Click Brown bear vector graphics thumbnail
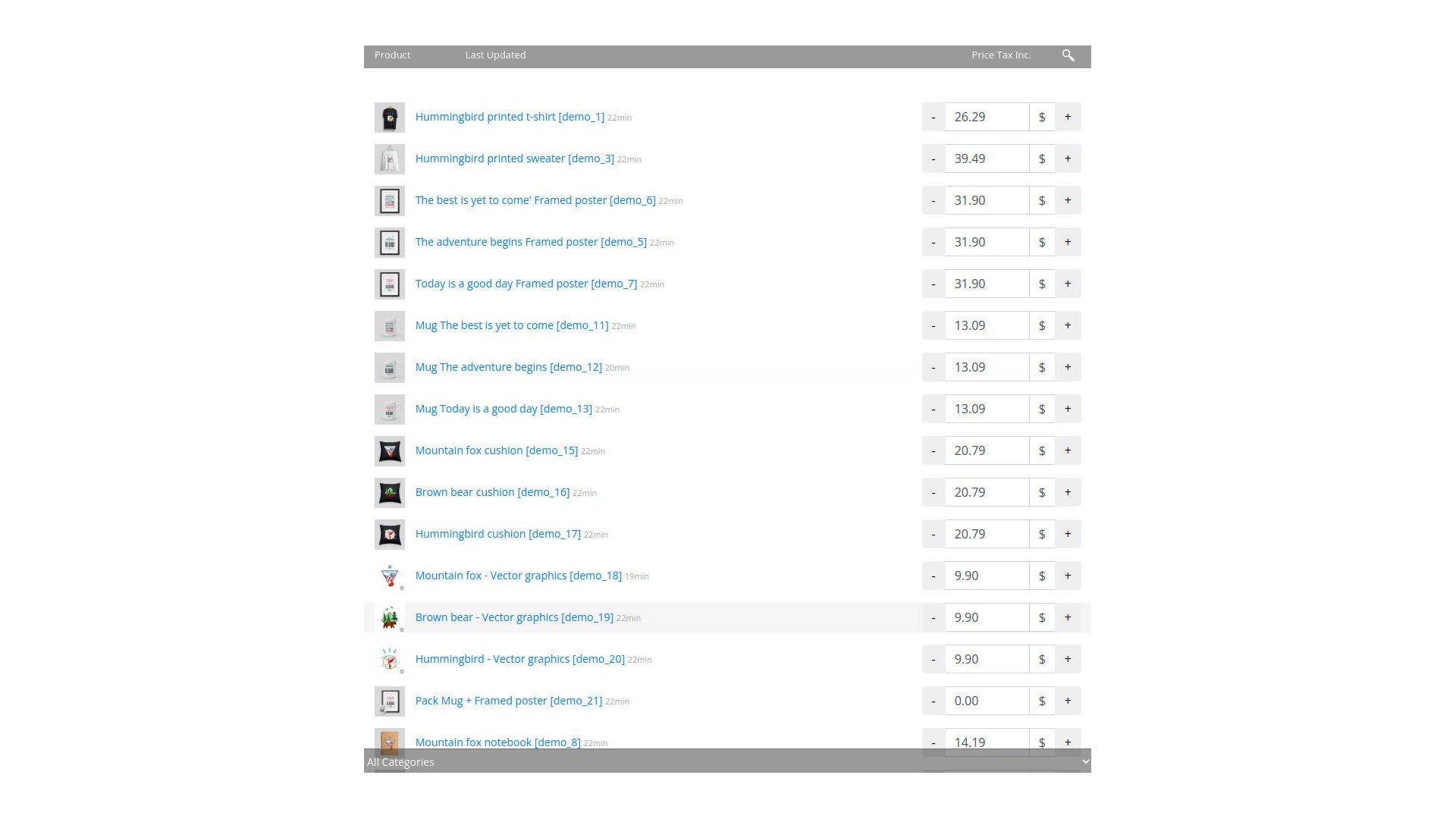Screen dimensions: 1456x819 tap(389, 618)
